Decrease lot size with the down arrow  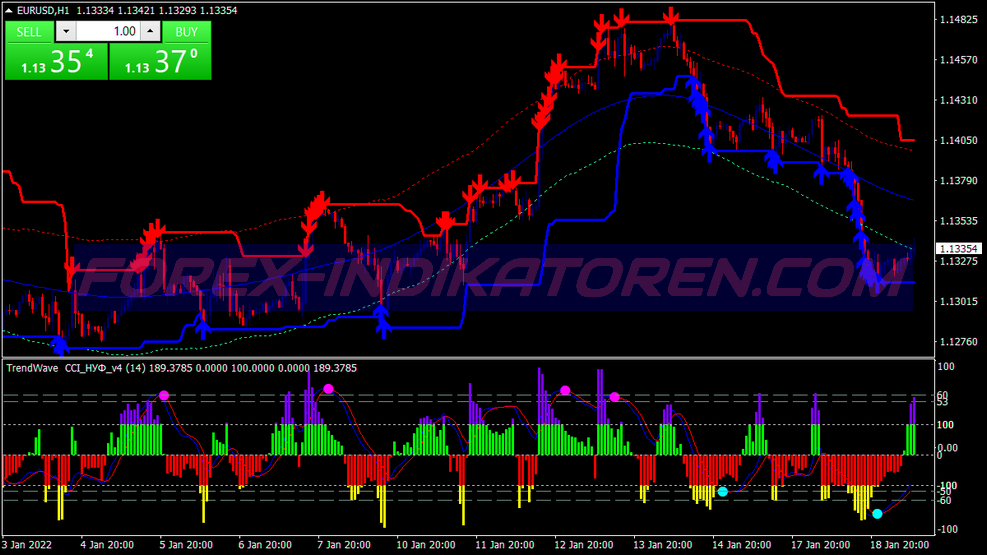[x=66, y=31]
